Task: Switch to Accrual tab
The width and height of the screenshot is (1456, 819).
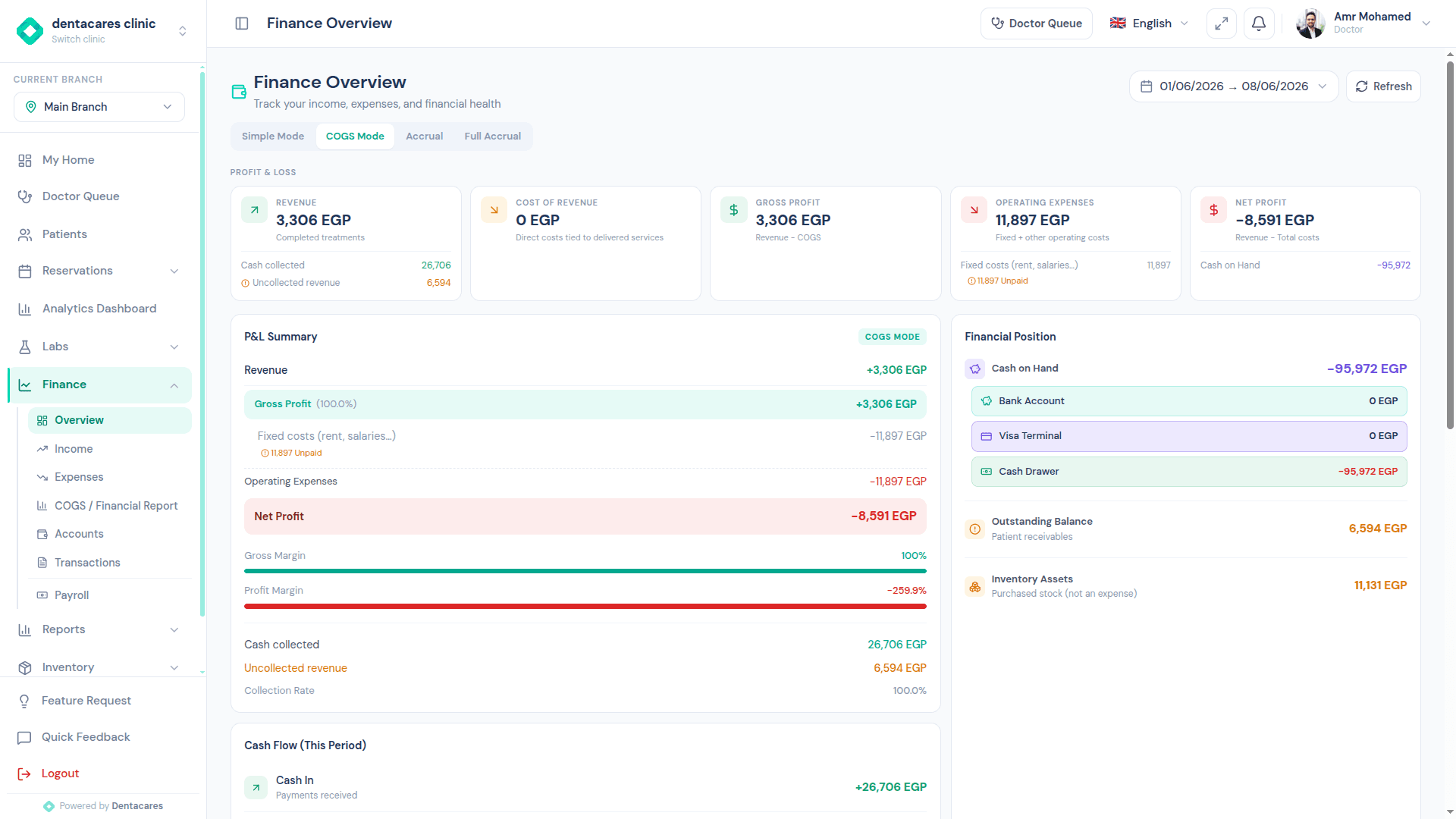Action: 424,136
